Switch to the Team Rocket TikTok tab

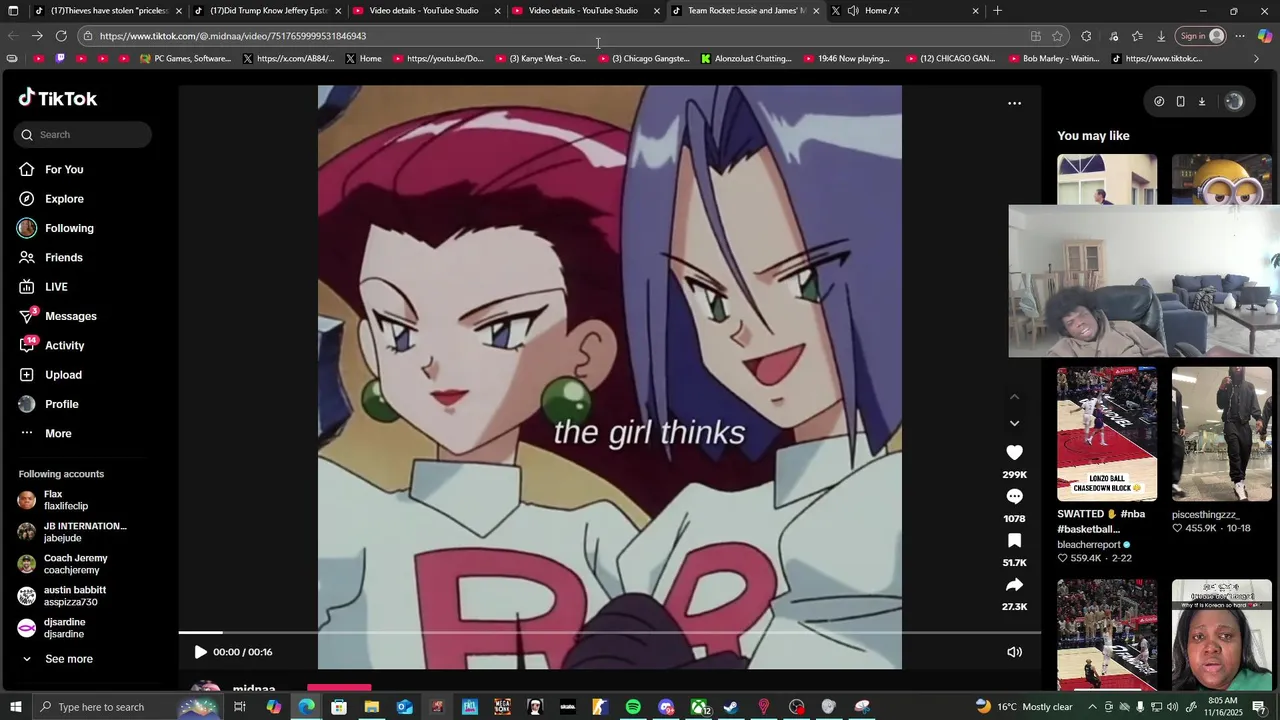[x=746, y=11]
